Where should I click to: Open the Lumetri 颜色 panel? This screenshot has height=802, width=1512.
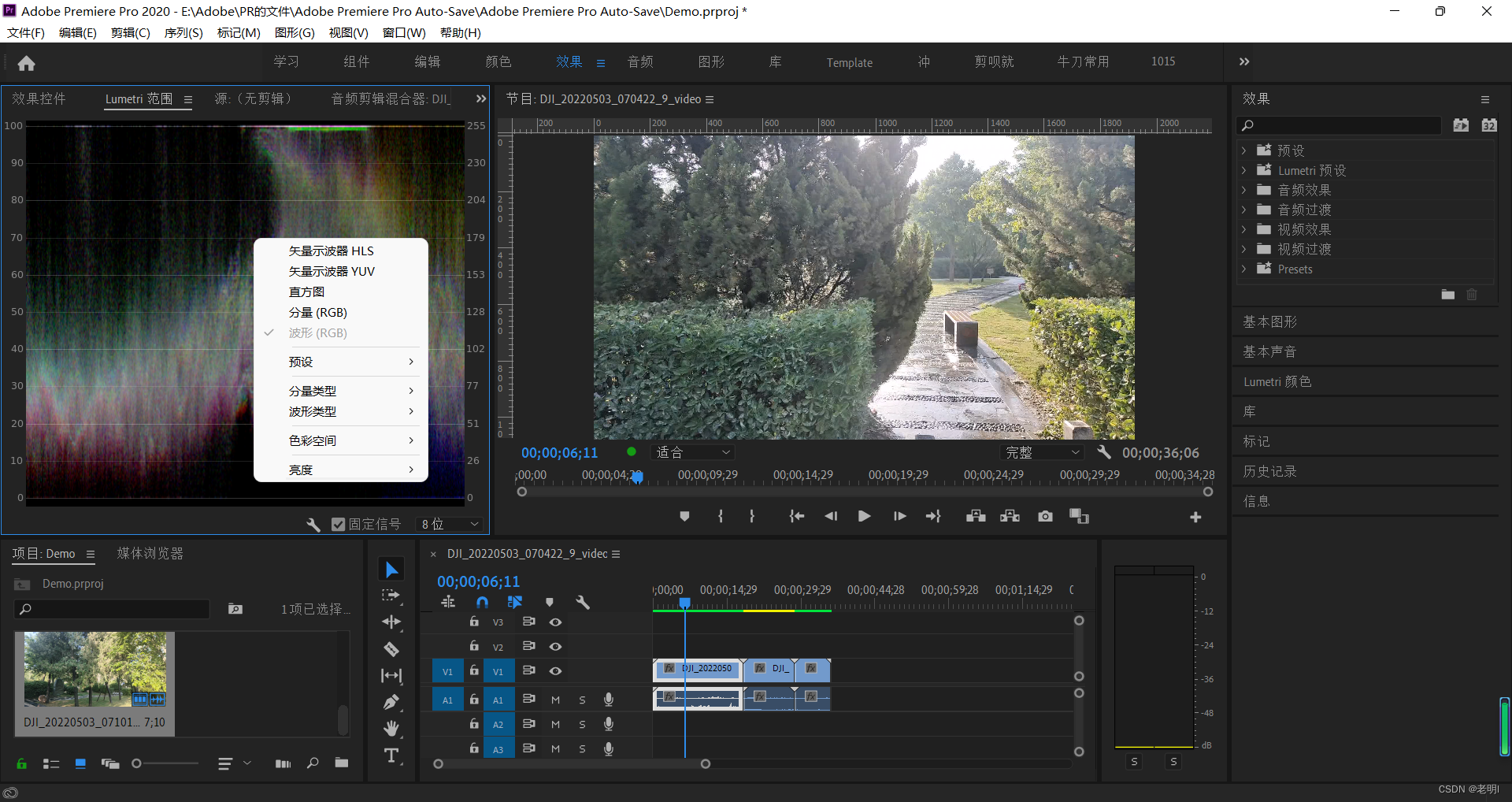click(1277, 381)
